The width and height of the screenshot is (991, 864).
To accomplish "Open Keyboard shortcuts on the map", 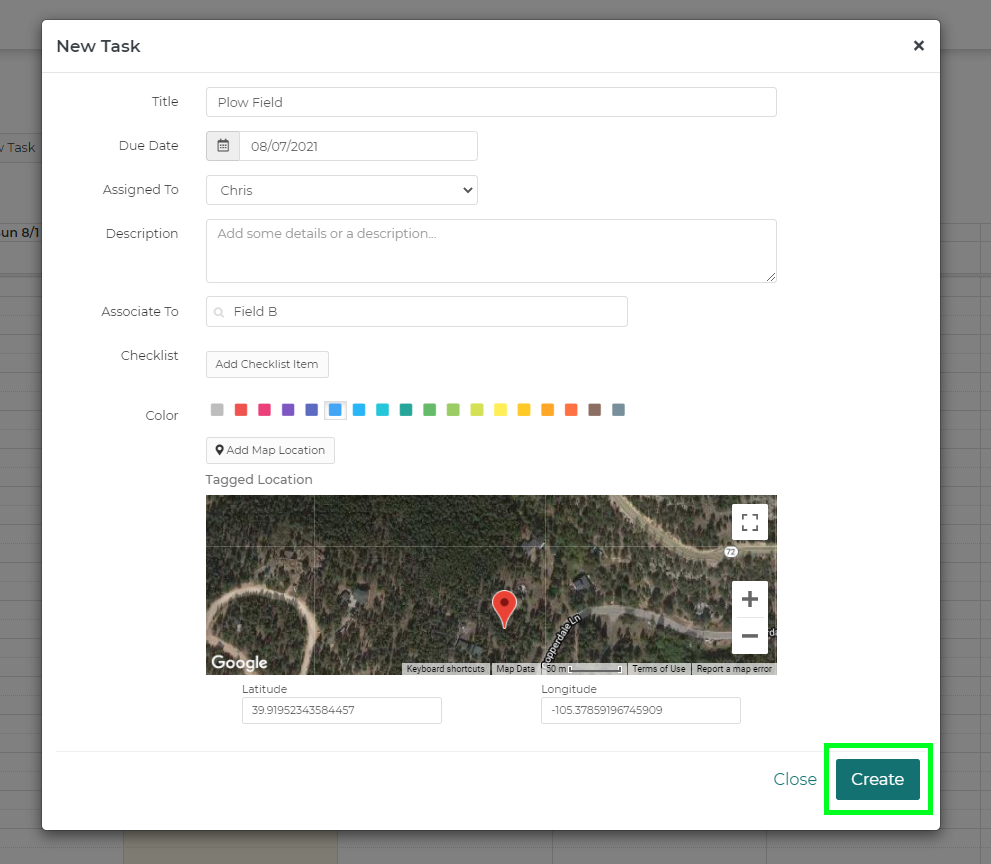I will (446, 669).
